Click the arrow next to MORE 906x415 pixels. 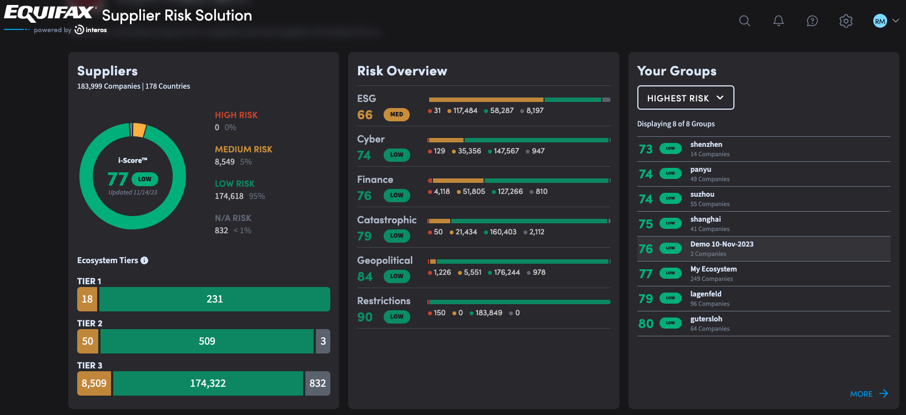884,394
